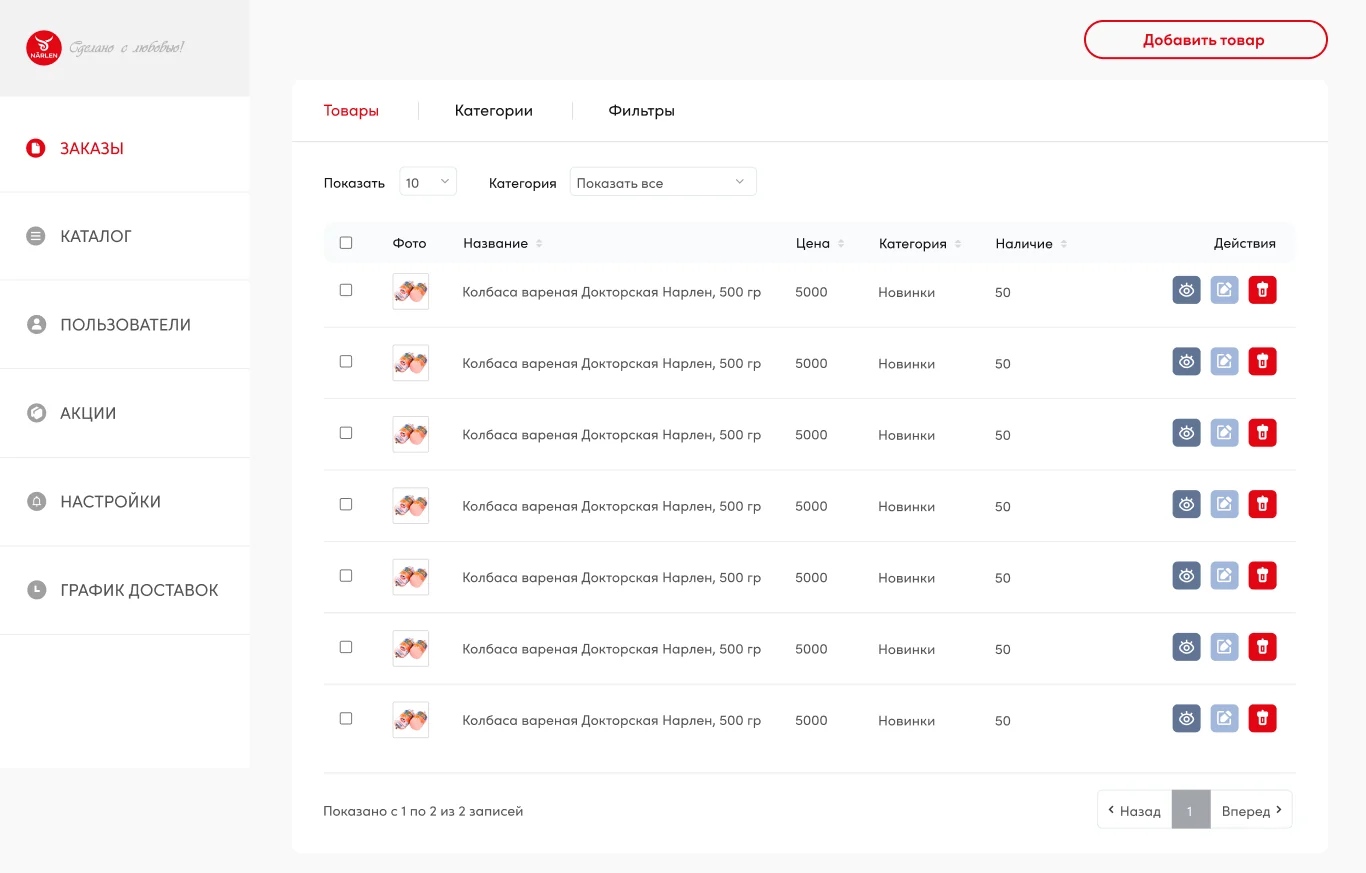Viewport: 1366px width, 873px height.
Task: Click the Действия column header
Action: (1244, 243)
